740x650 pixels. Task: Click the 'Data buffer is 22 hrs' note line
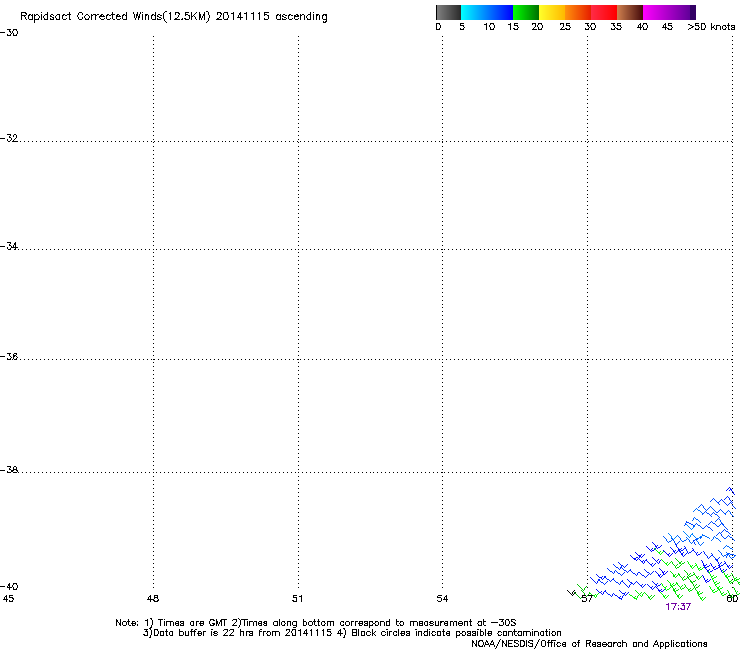[x=352, y=633]
